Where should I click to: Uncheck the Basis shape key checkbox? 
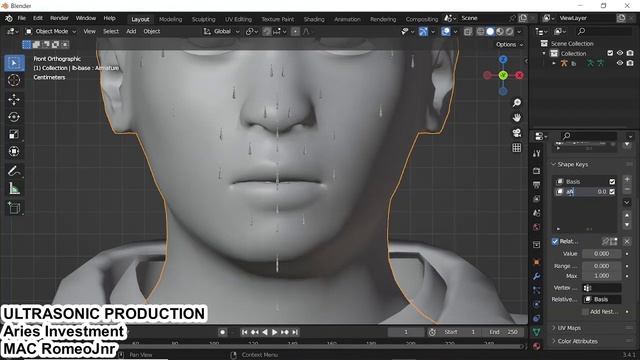pos(612,182)
